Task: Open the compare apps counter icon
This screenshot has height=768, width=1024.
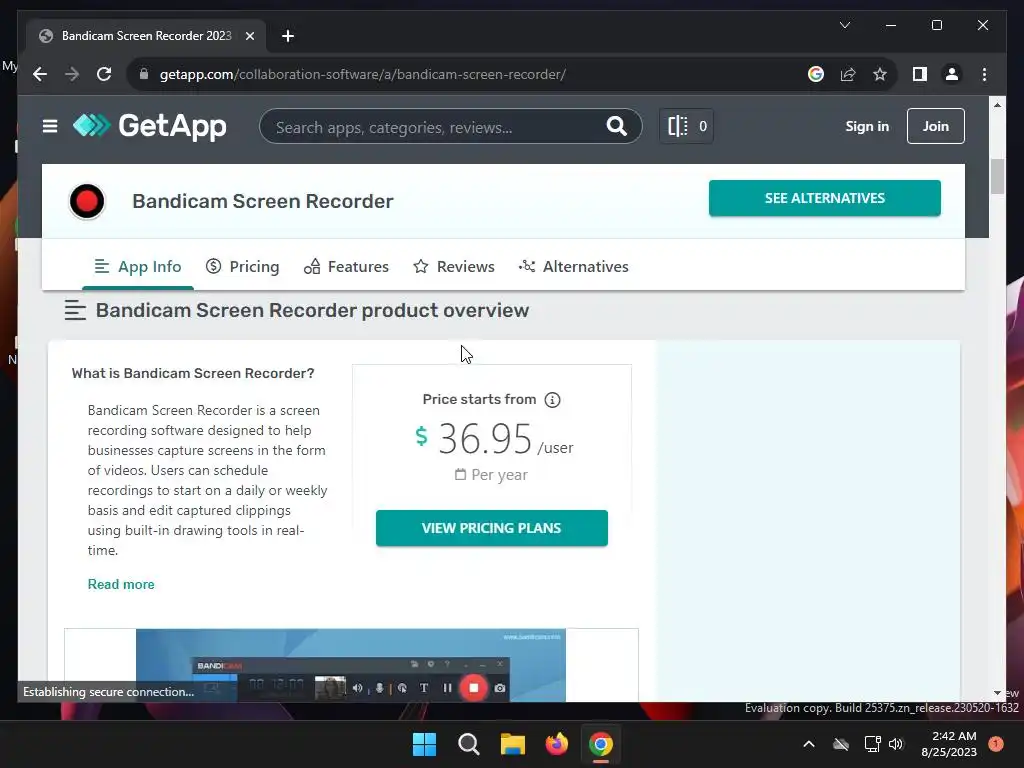Action: [x=686, y=126]
